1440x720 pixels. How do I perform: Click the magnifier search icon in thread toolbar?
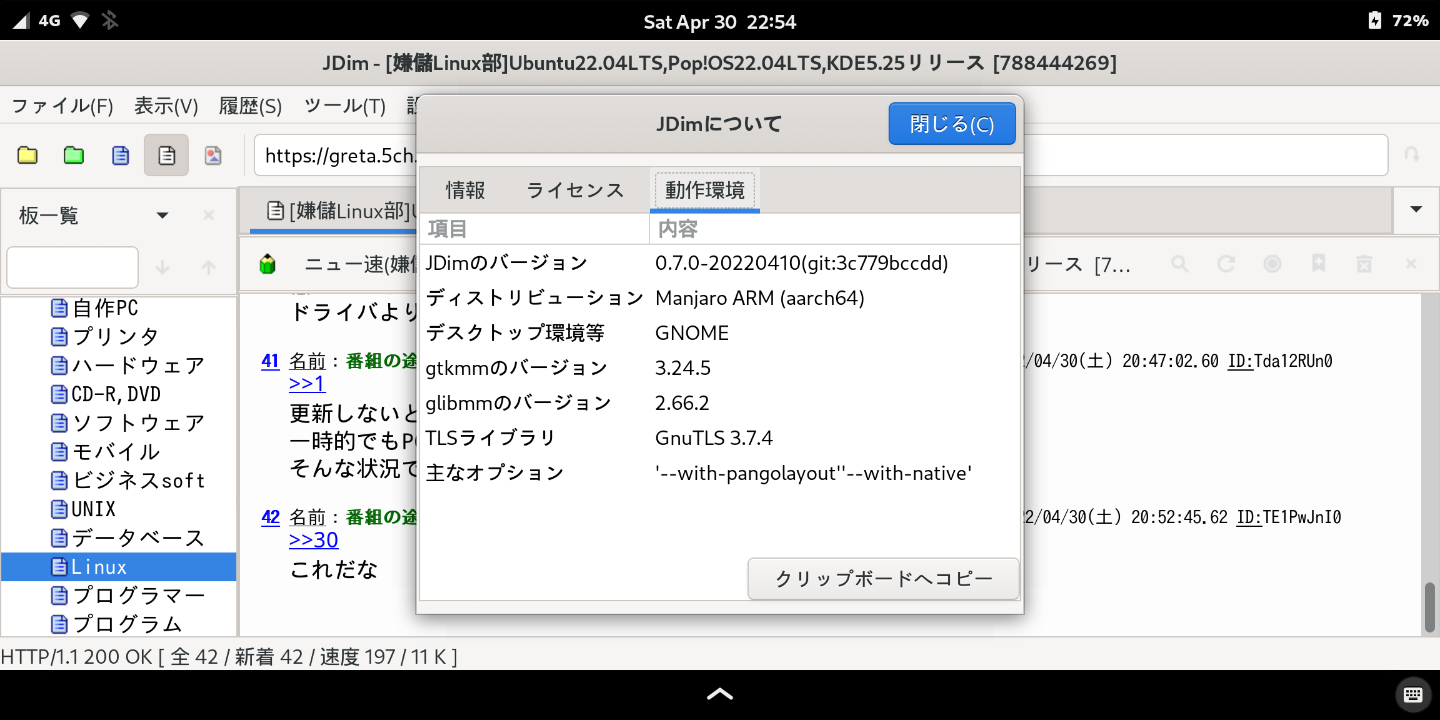tap(1180, 264)
